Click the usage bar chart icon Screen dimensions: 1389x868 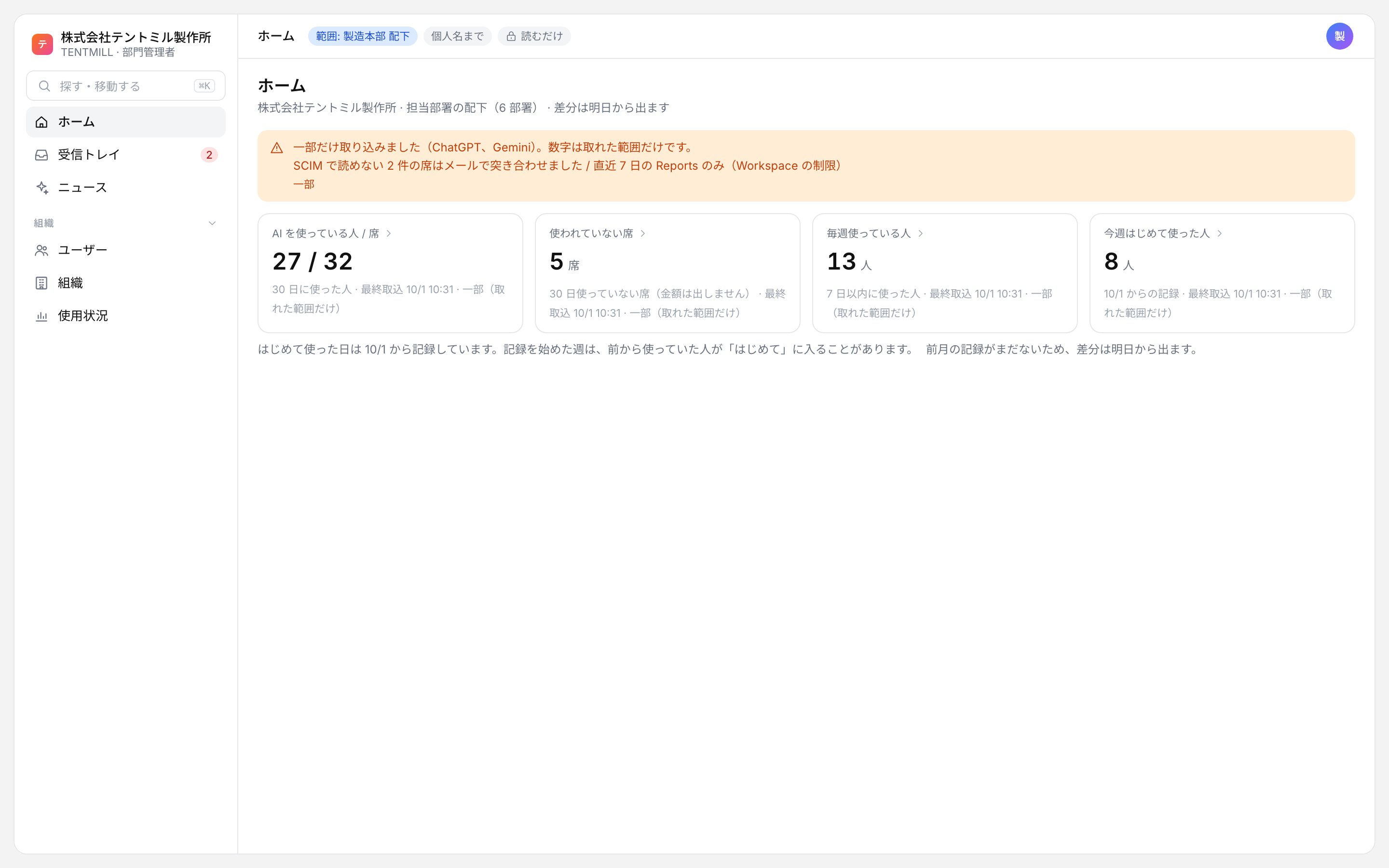point(41,316)
